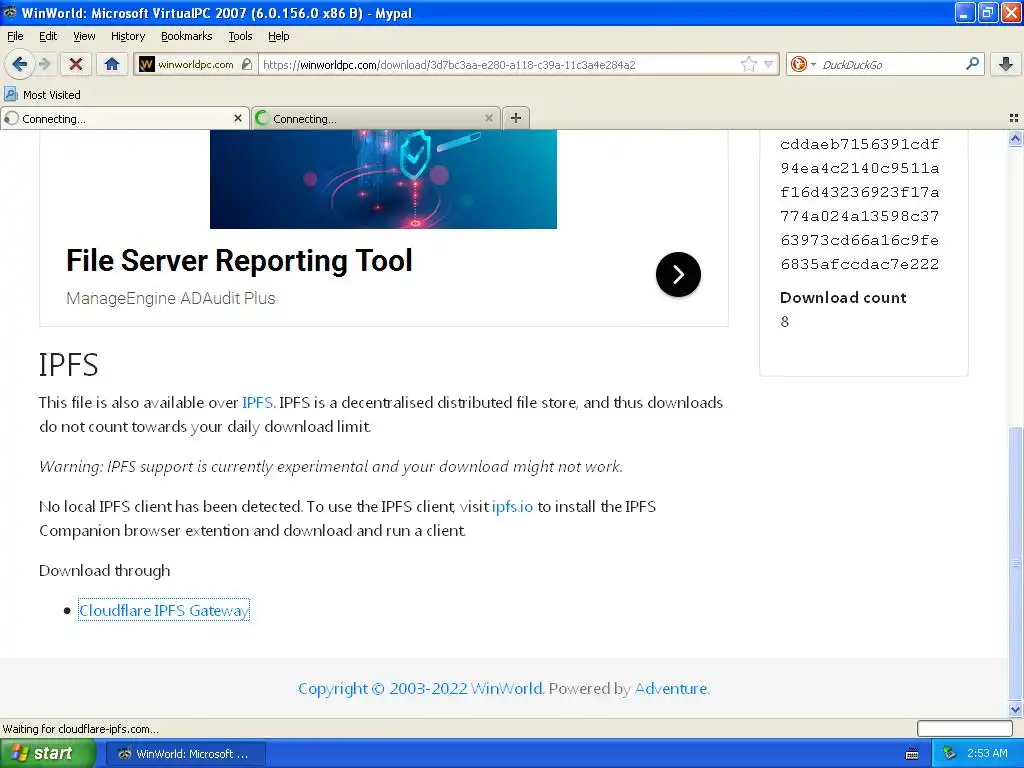The height and width of the screenshot is (768, 1024).
Task: Click the Mypal raccoon title bar icon
Action: (10, 12)
